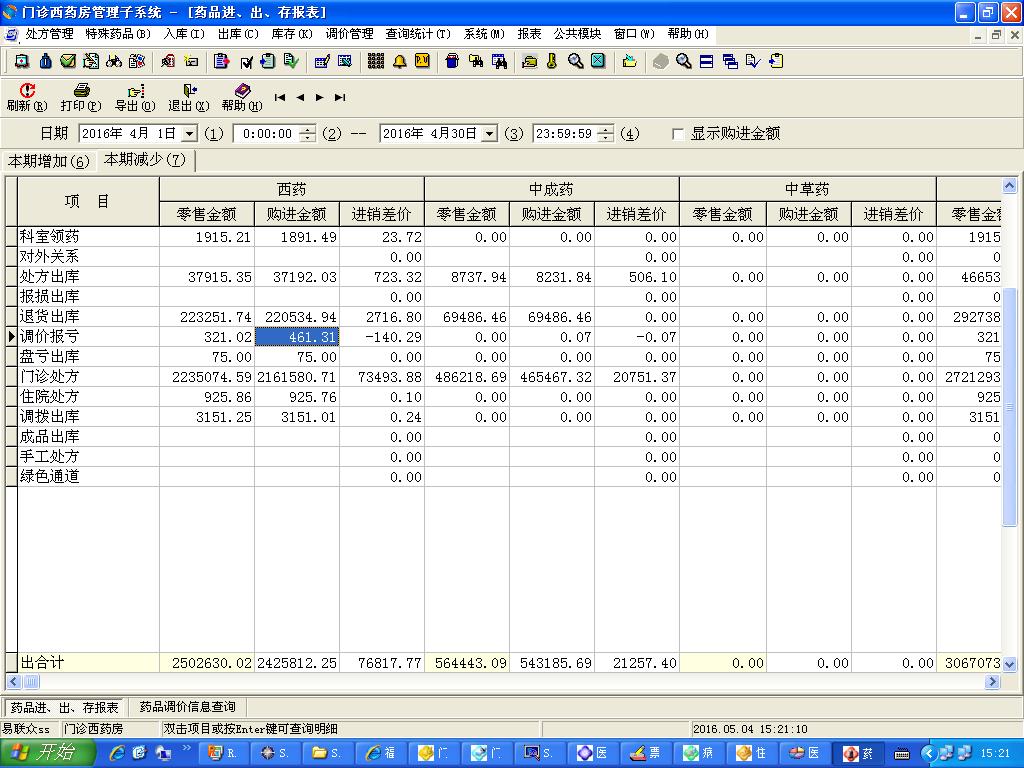
Task: Open the 处方管理 menu
Action: click(49, 34)
